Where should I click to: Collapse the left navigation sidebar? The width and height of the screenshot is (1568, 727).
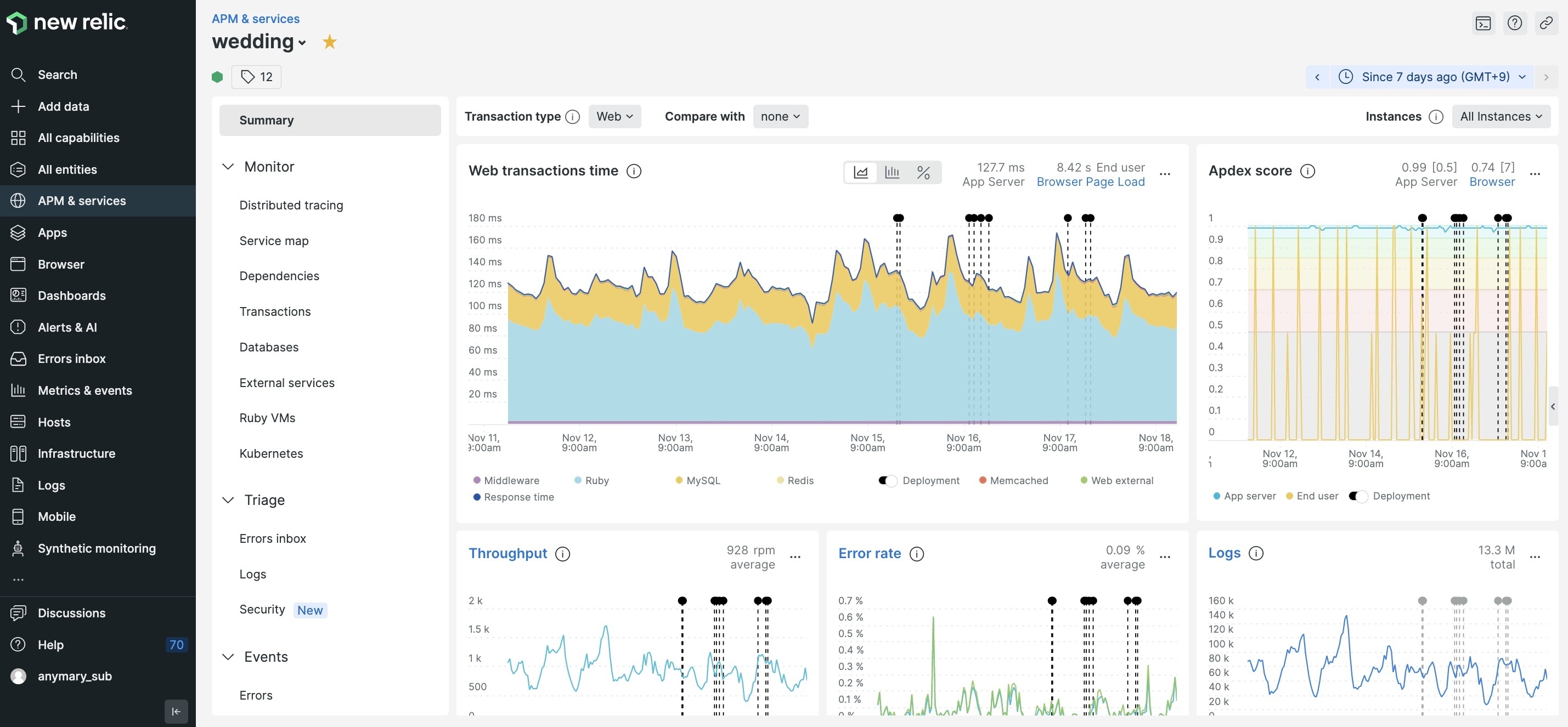176,711
